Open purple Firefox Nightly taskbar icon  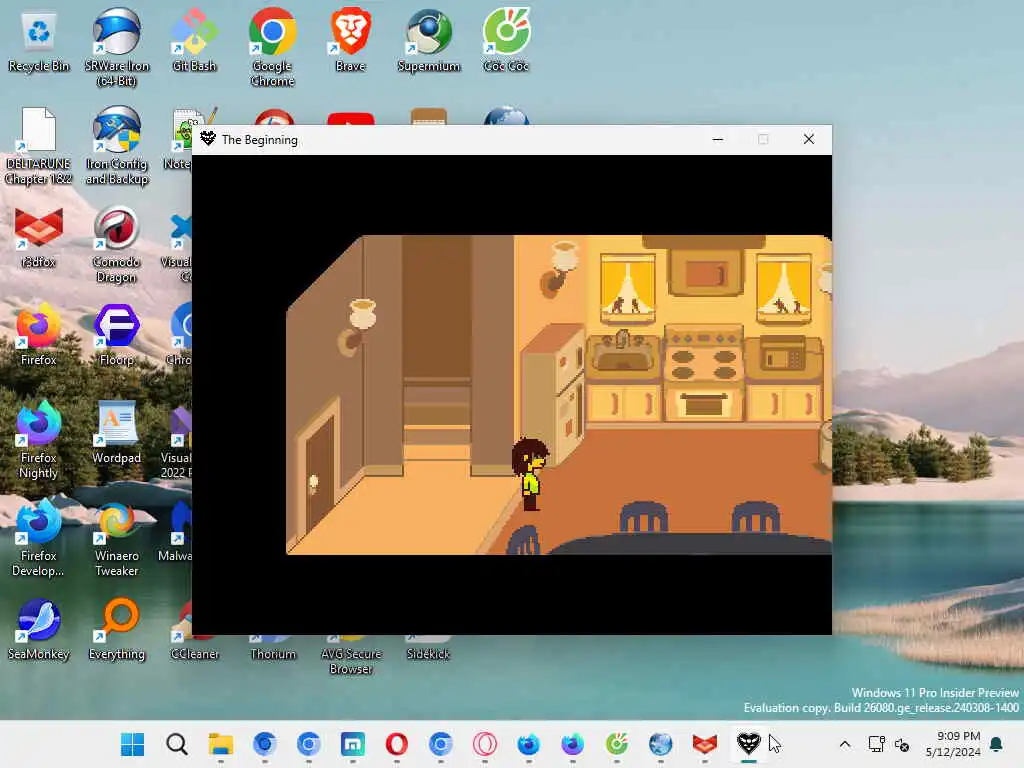pos(573,744)
